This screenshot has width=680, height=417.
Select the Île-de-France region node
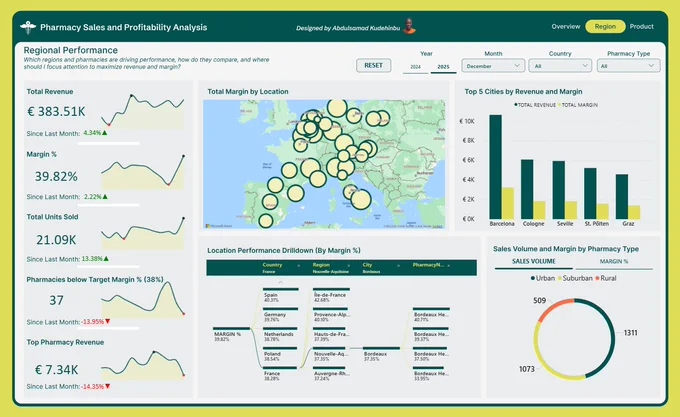point(331,295)
